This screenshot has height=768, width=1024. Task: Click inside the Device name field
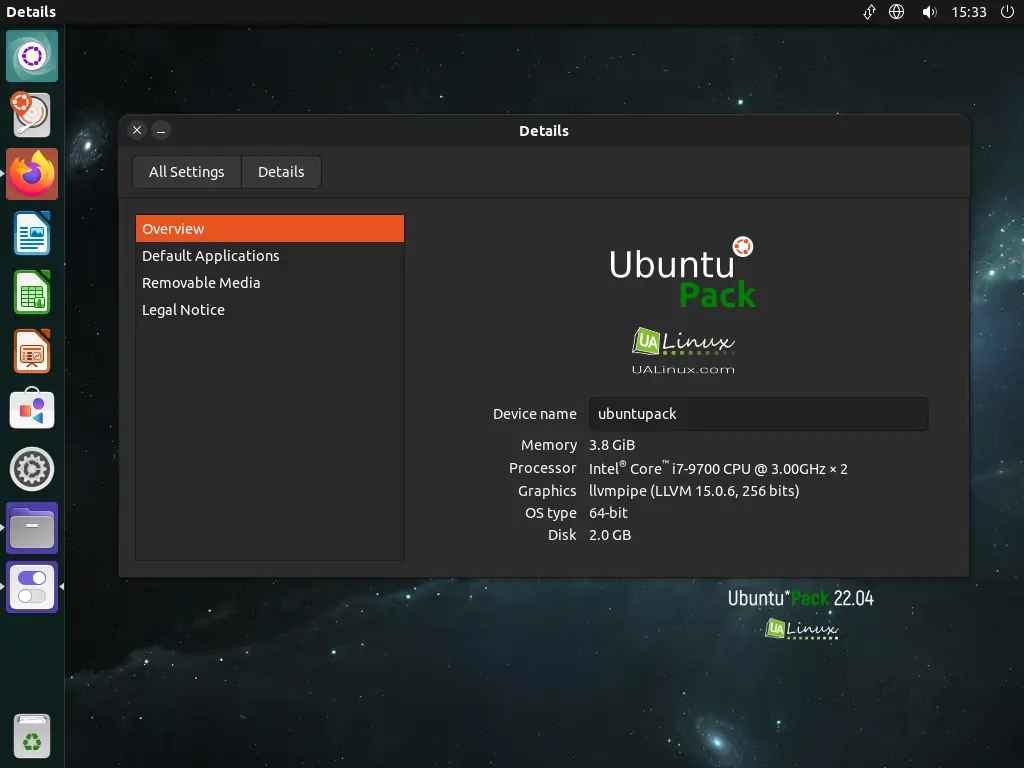coord(758,413)
